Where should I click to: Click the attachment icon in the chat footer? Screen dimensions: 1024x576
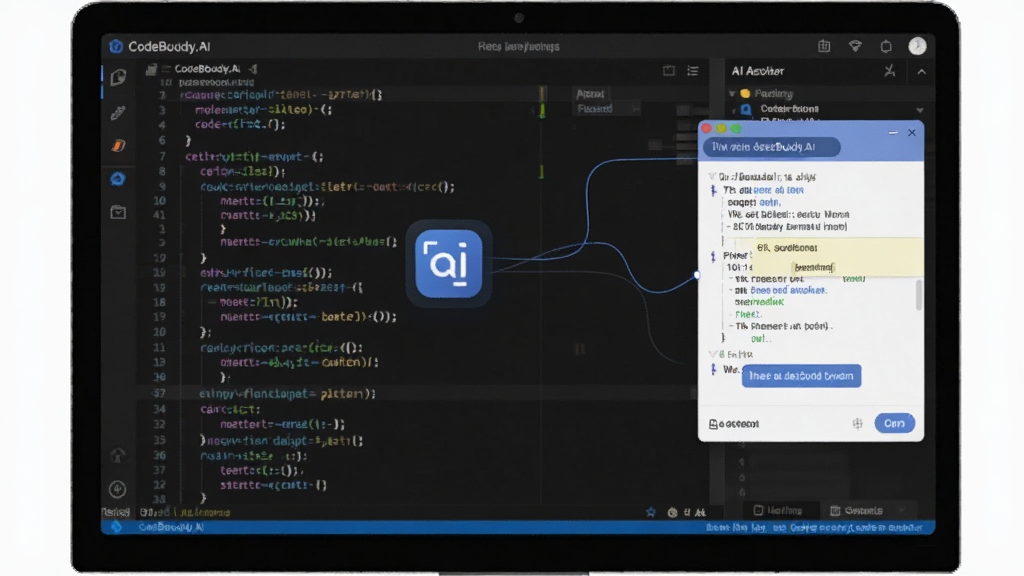pyautogui.click(x=712, y=424)
